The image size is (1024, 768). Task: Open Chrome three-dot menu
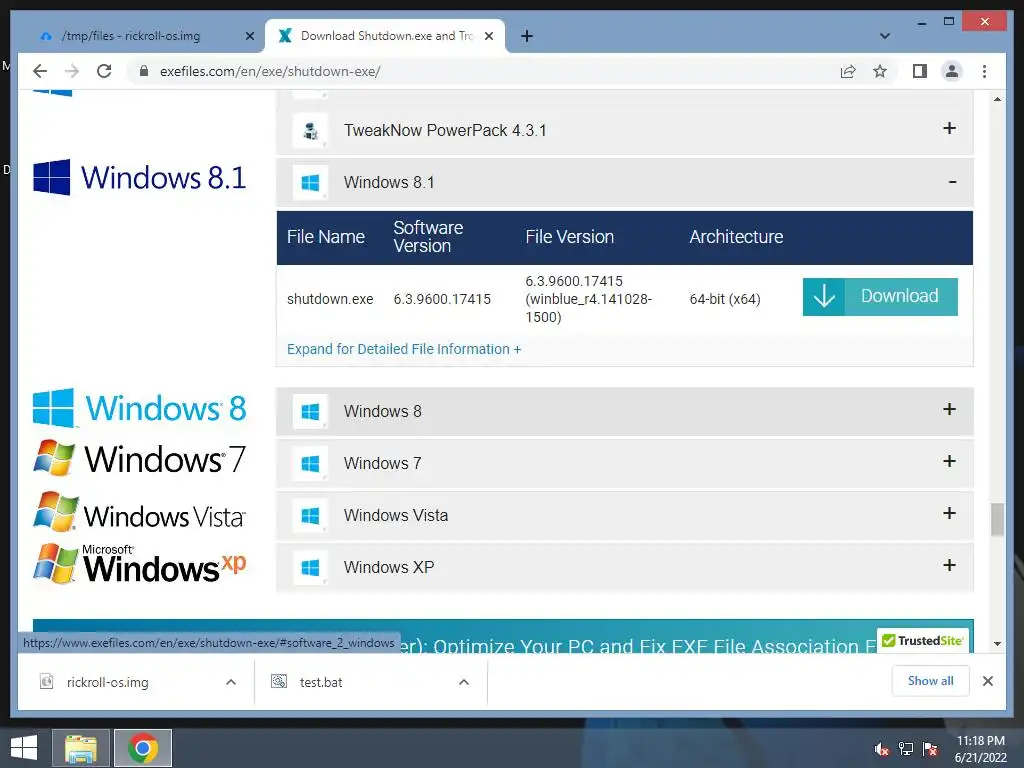pyautogui.click(x=984, y=71)
